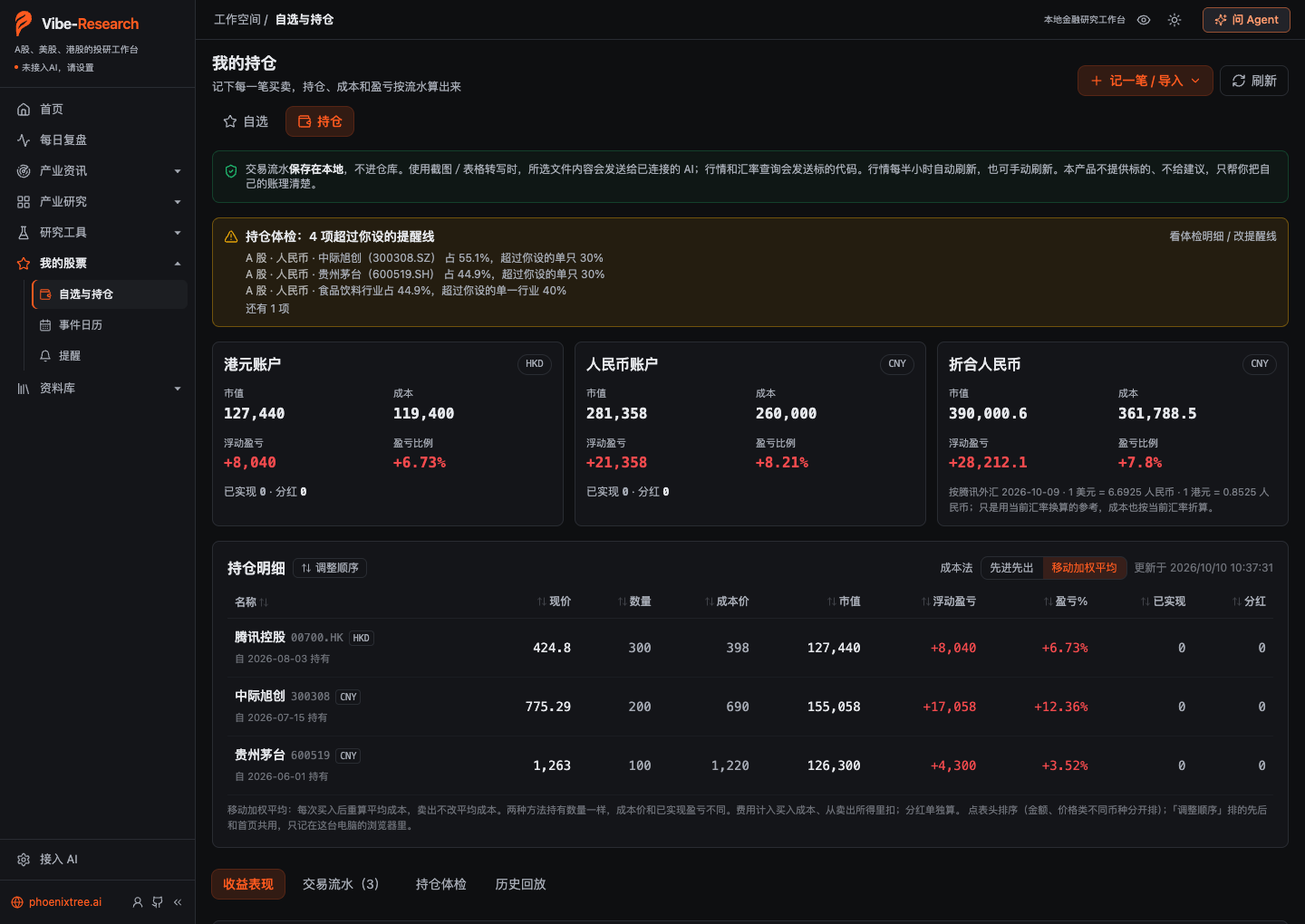Toggle light/dark theme sun icon

tap(1174, 20)
